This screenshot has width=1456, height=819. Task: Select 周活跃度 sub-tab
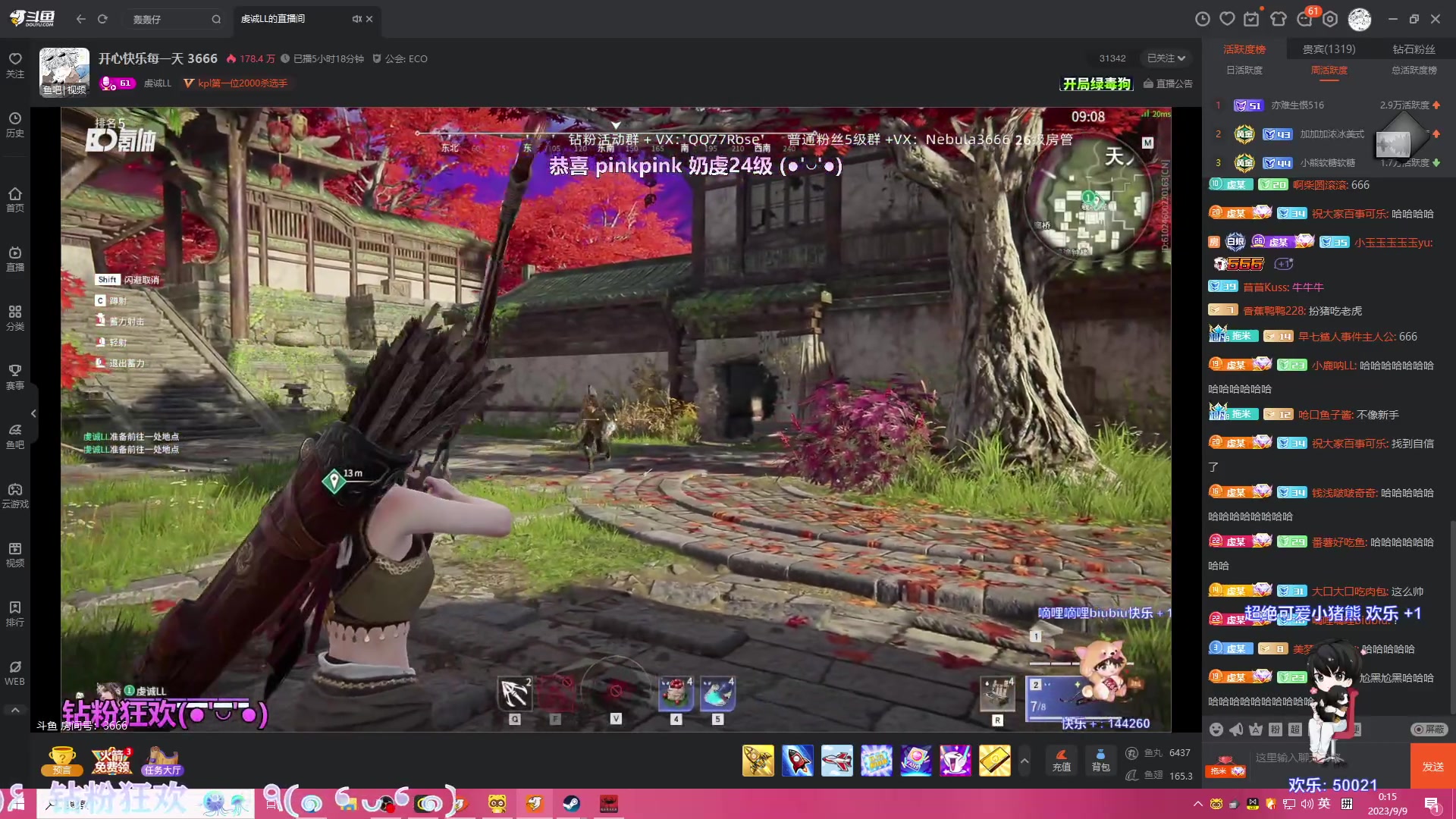pos(1329,70)
